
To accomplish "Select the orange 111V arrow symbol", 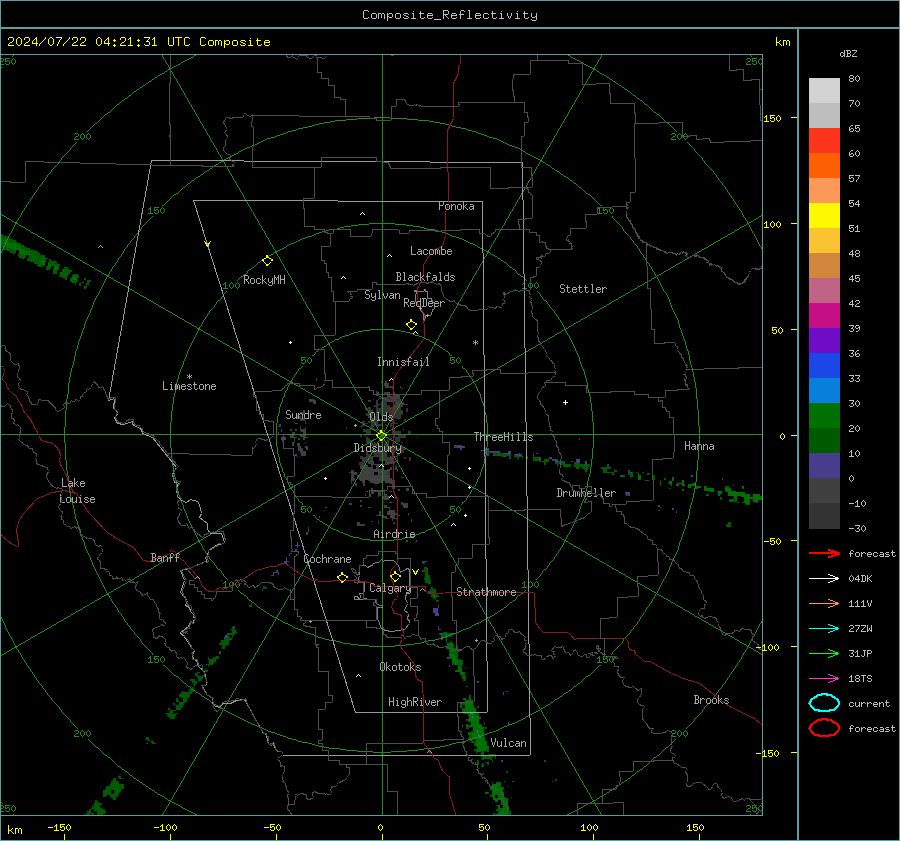I will tap(824, 603).
